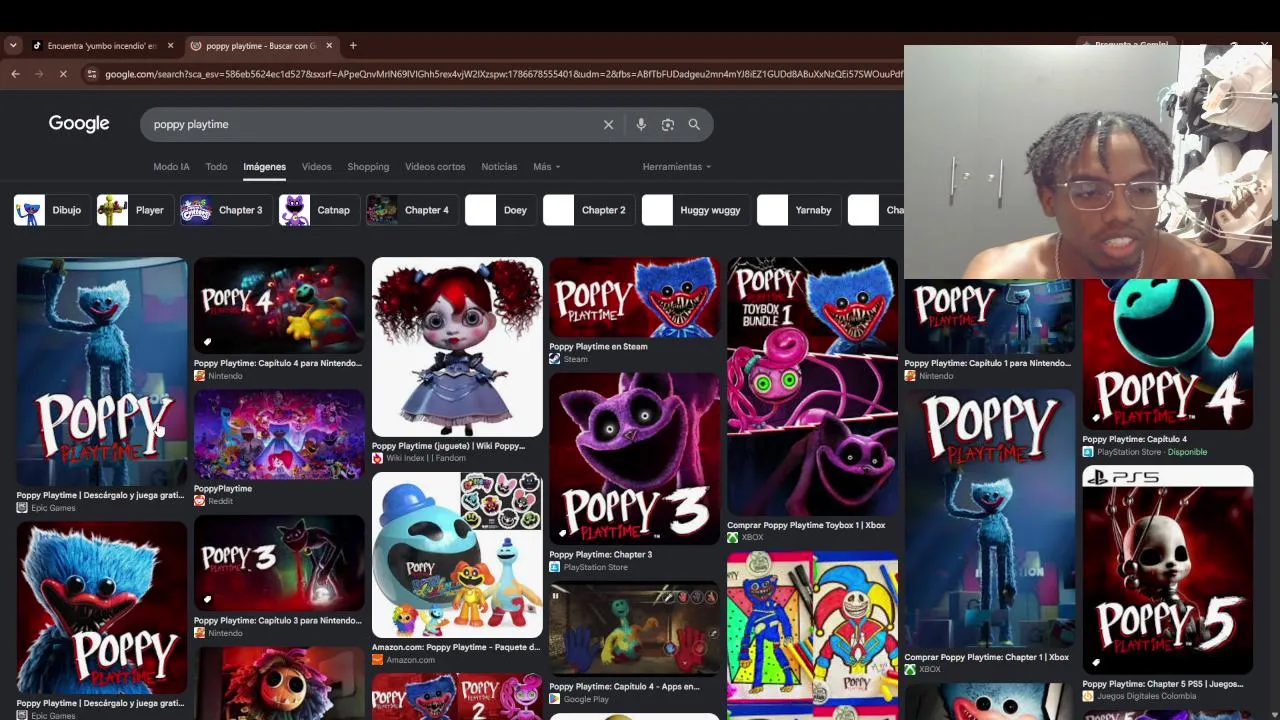This screenshot has height=720, width=1280.
Task: Open the teal 'Poppy 4' PlayStation Store image
Action: pyautogui.click(x=1167, y=354)
